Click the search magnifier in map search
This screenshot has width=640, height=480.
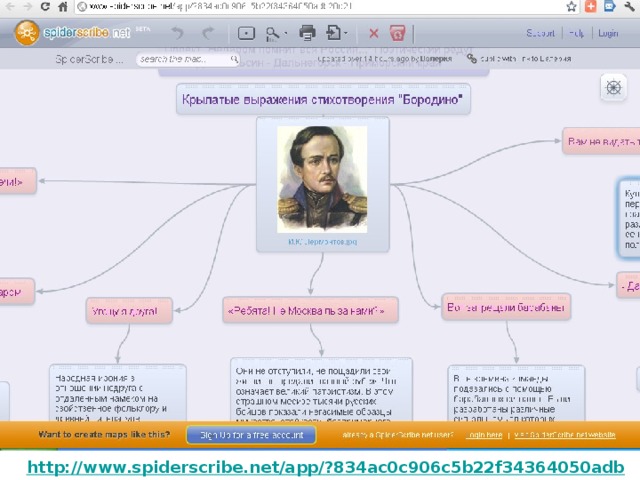(234, 59)
